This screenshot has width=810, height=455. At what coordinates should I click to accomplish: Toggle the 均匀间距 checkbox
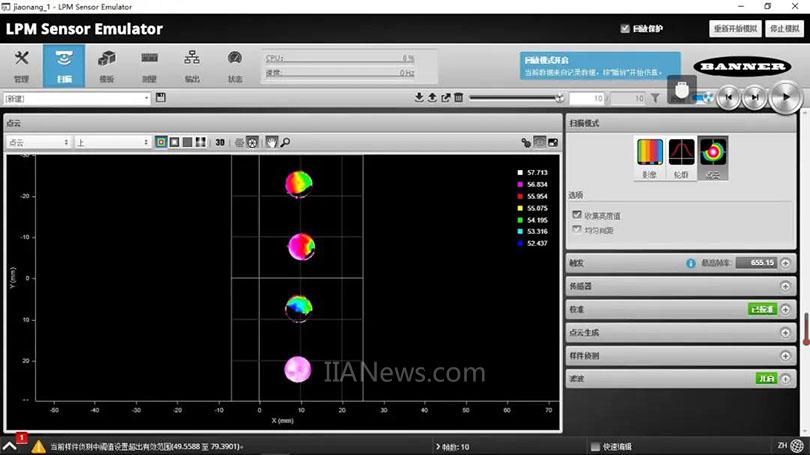(x=576, y=230)
